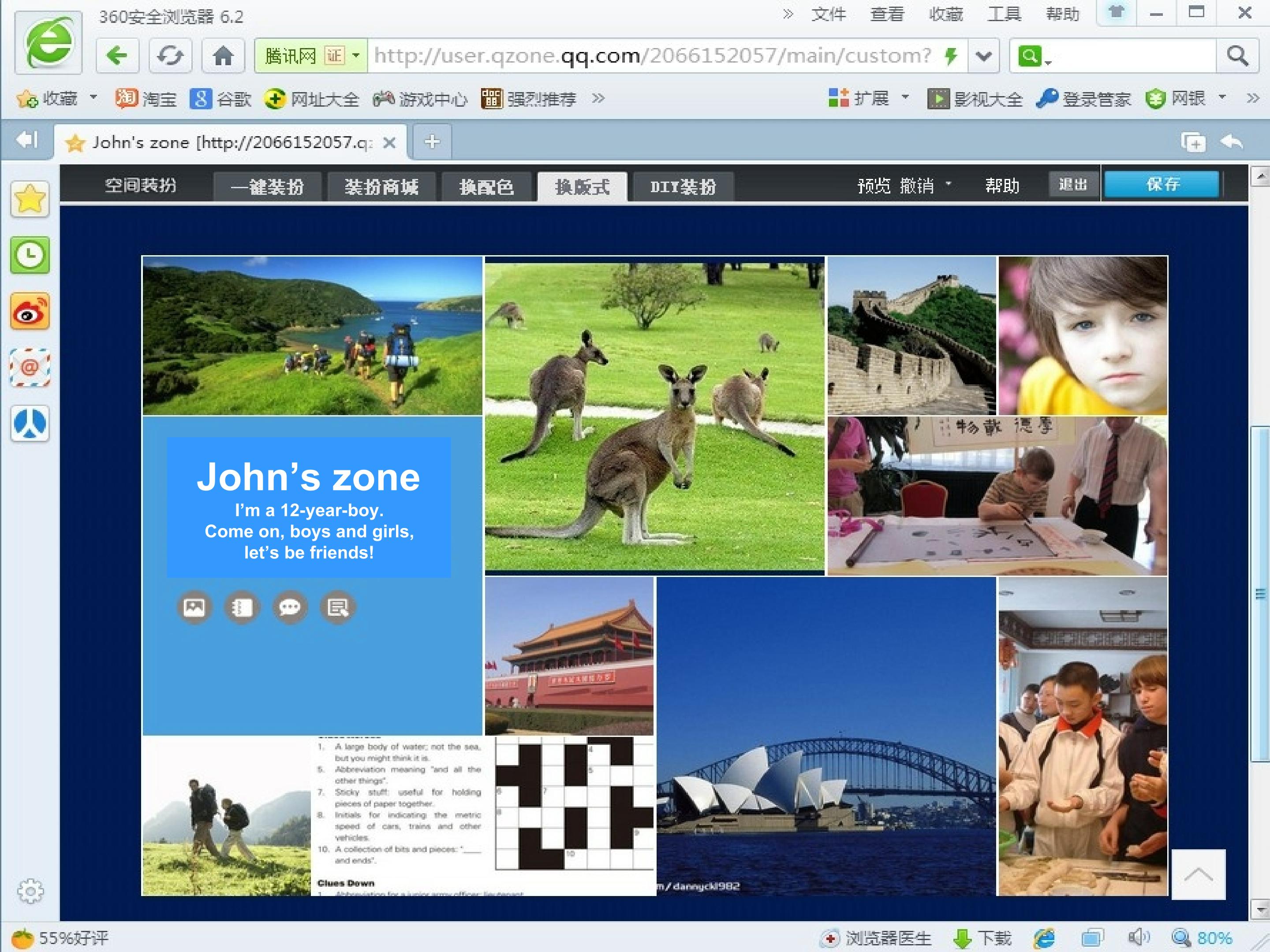Open sidebar settings gear icon

(30, 891)
